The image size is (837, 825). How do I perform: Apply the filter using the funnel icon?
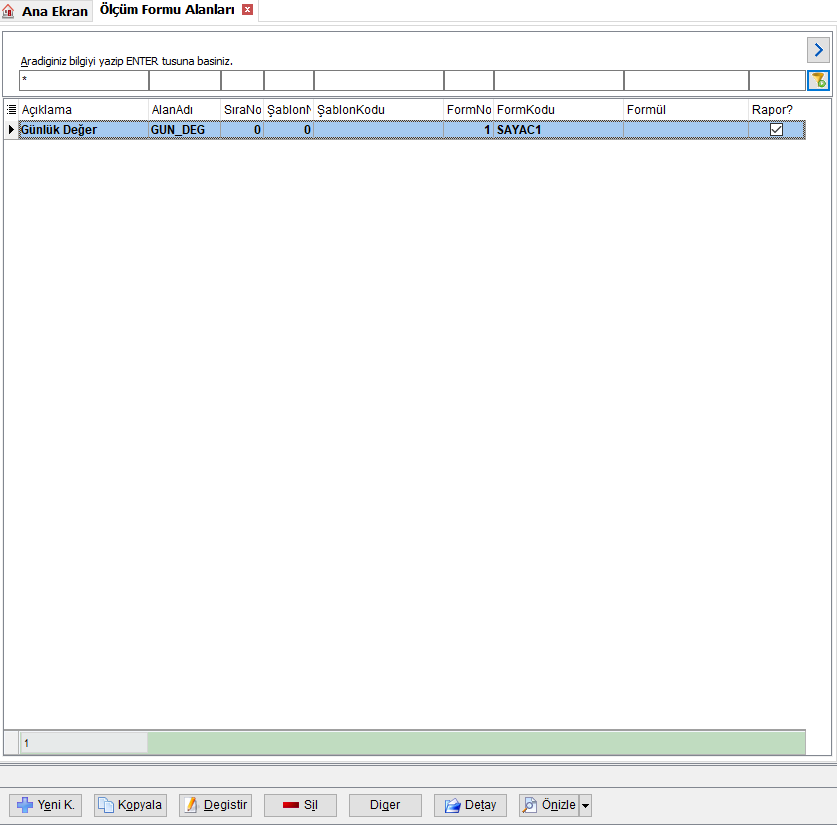point(818,81)
